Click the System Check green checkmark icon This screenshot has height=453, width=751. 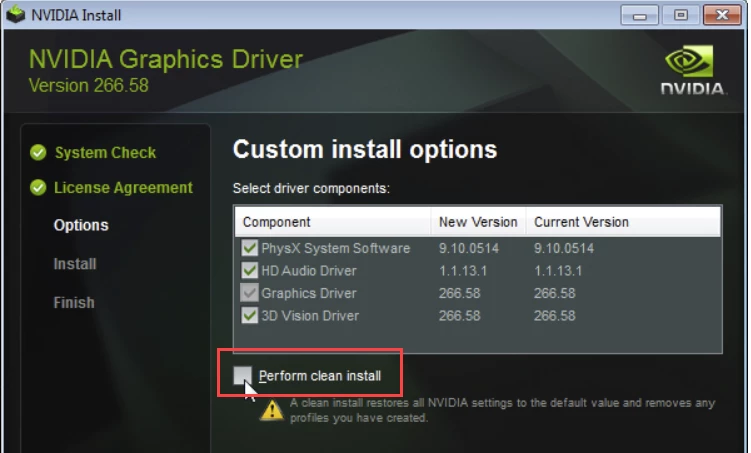click(38, 153)
